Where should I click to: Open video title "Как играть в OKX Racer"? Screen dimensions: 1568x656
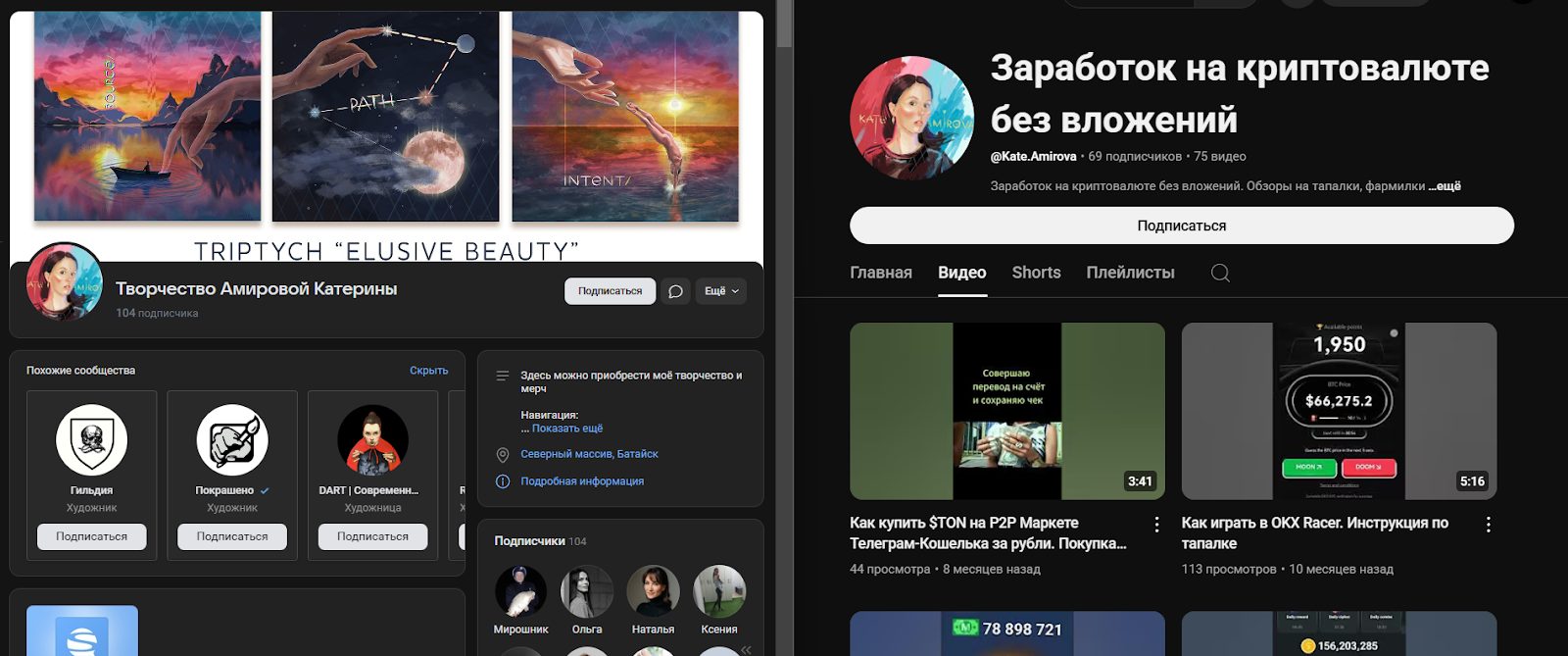(1315, 533)
